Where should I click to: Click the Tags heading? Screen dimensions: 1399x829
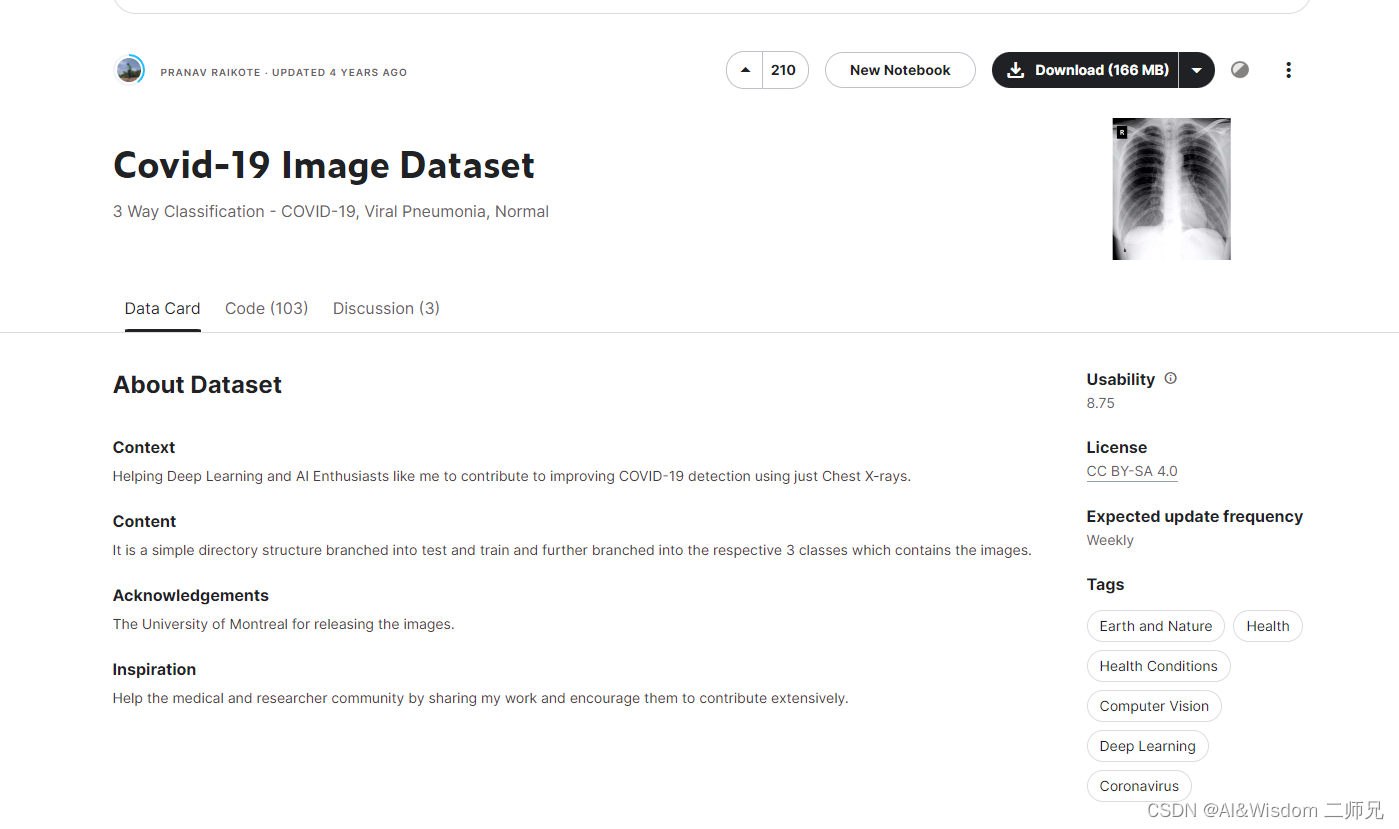tap(1106, 584)
